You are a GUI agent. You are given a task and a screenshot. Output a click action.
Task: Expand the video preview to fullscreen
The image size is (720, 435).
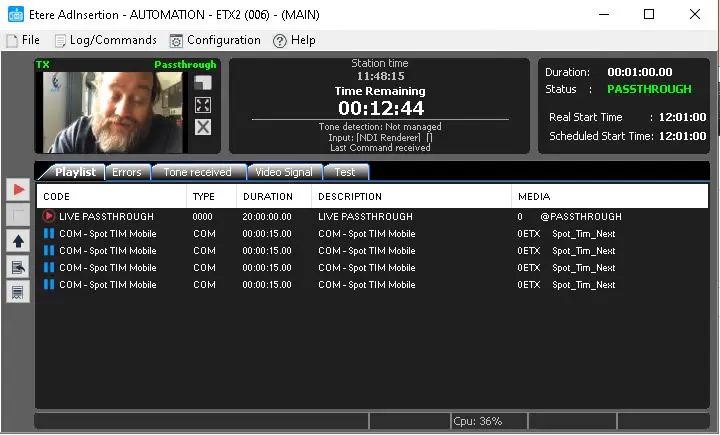(x=203, y=105)
